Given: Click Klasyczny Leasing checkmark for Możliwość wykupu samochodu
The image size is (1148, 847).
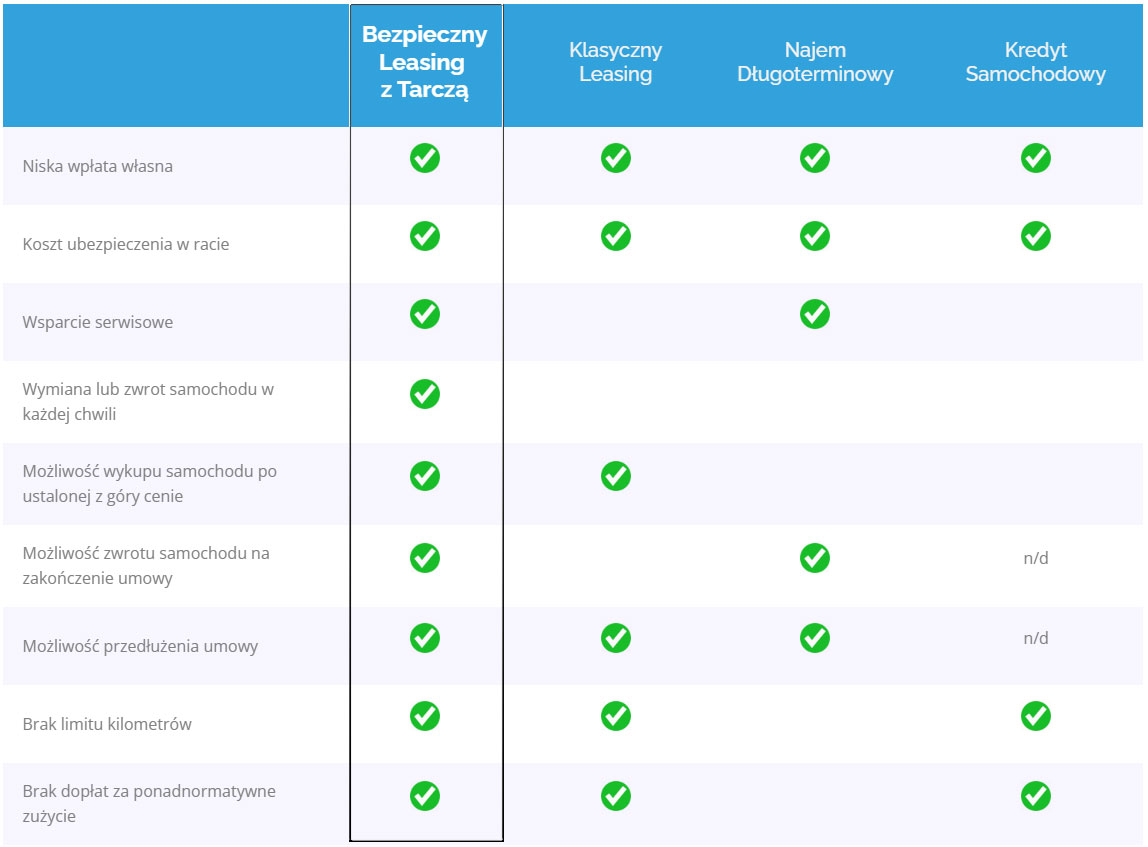Looking at the screenshot, I should 616,476.
